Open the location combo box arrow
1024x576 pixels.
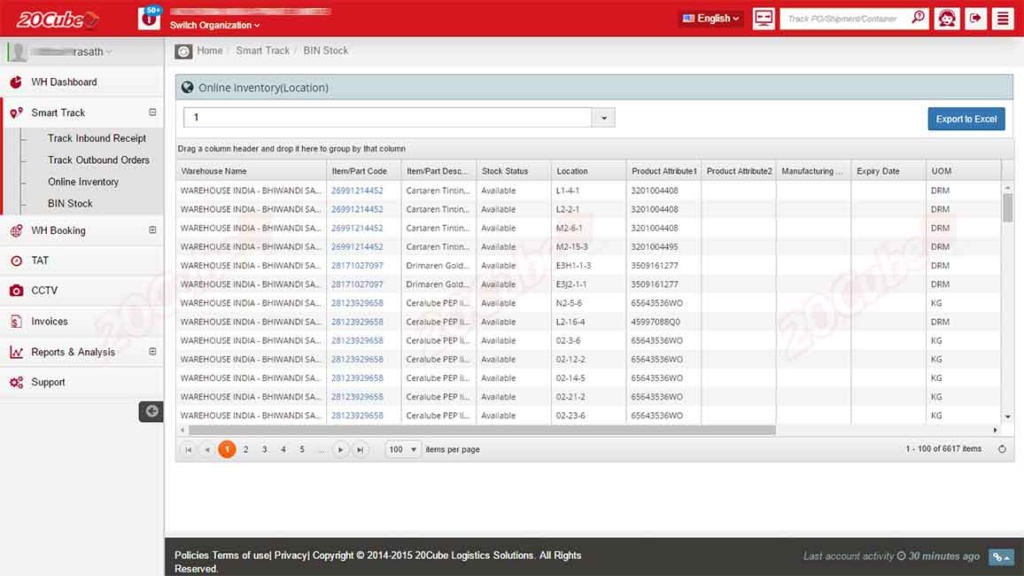(604, 118)
